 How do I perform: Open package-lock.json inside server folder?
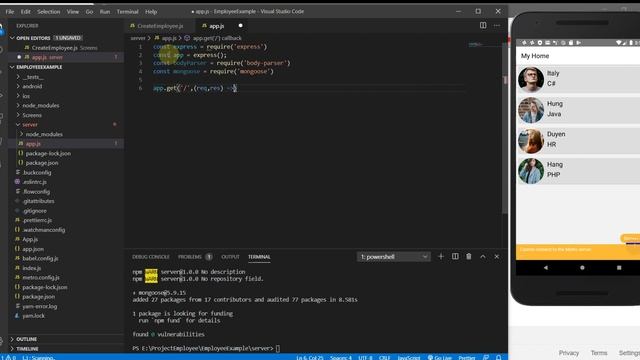(x=48, y=153)
